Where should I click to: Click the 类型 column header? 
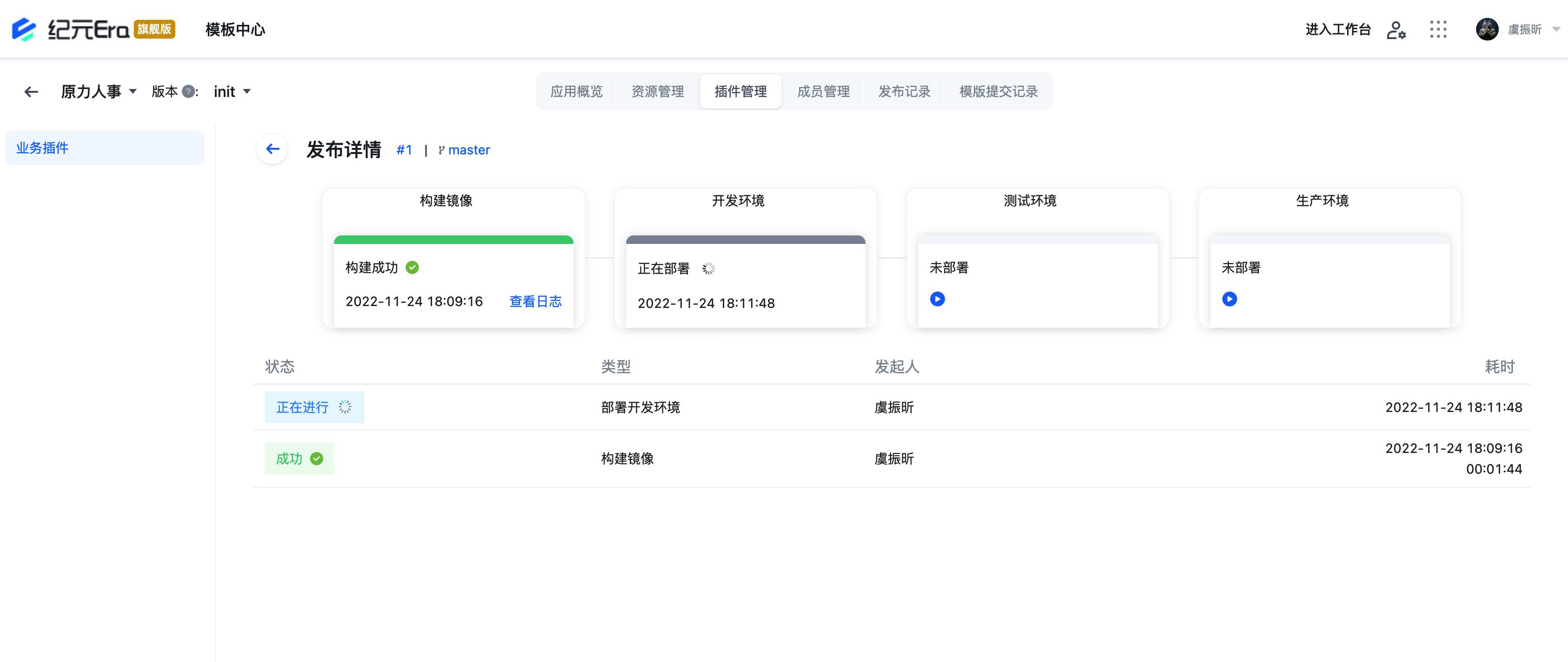tap(615, 366)
